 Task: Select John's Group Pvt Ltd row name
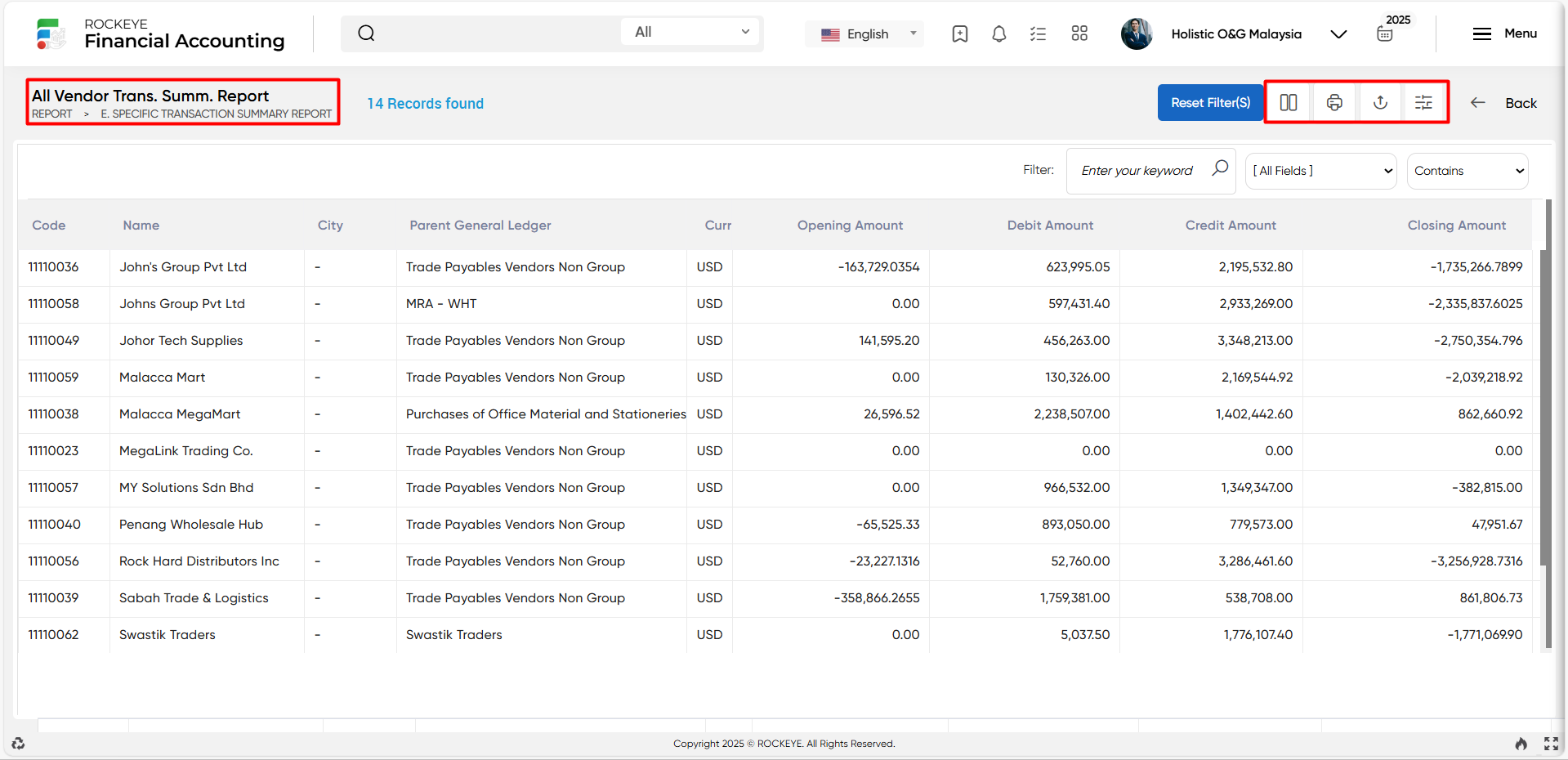pos(183,267)
